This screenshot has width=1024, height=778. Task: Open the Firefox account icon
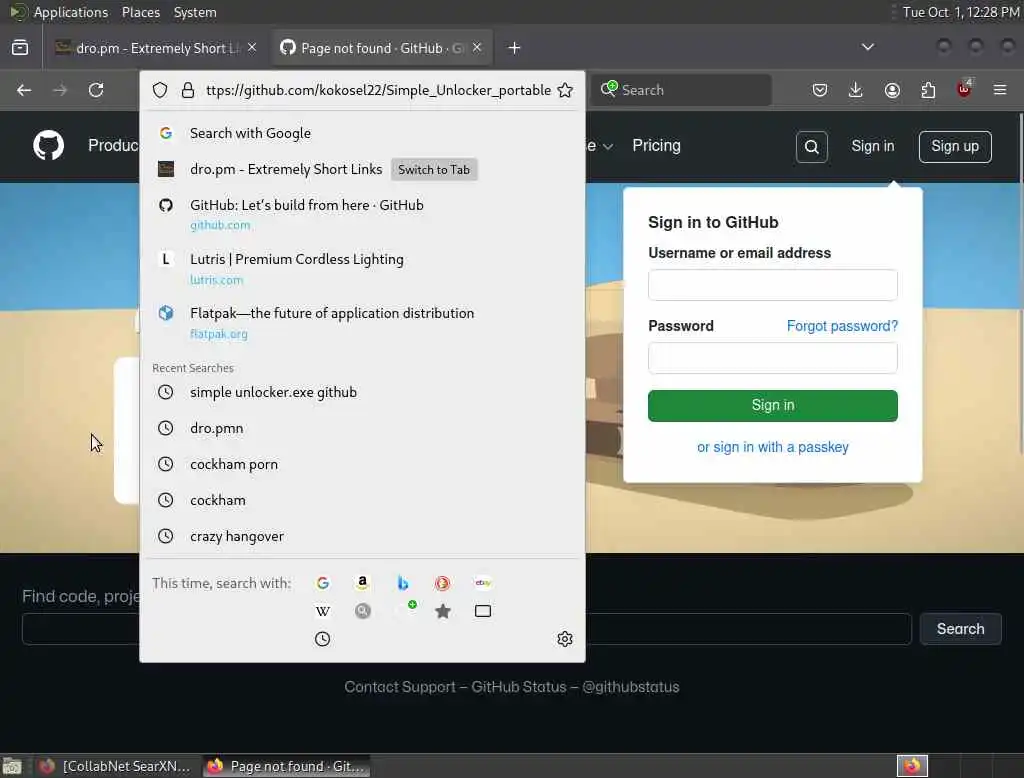[892, 90]
